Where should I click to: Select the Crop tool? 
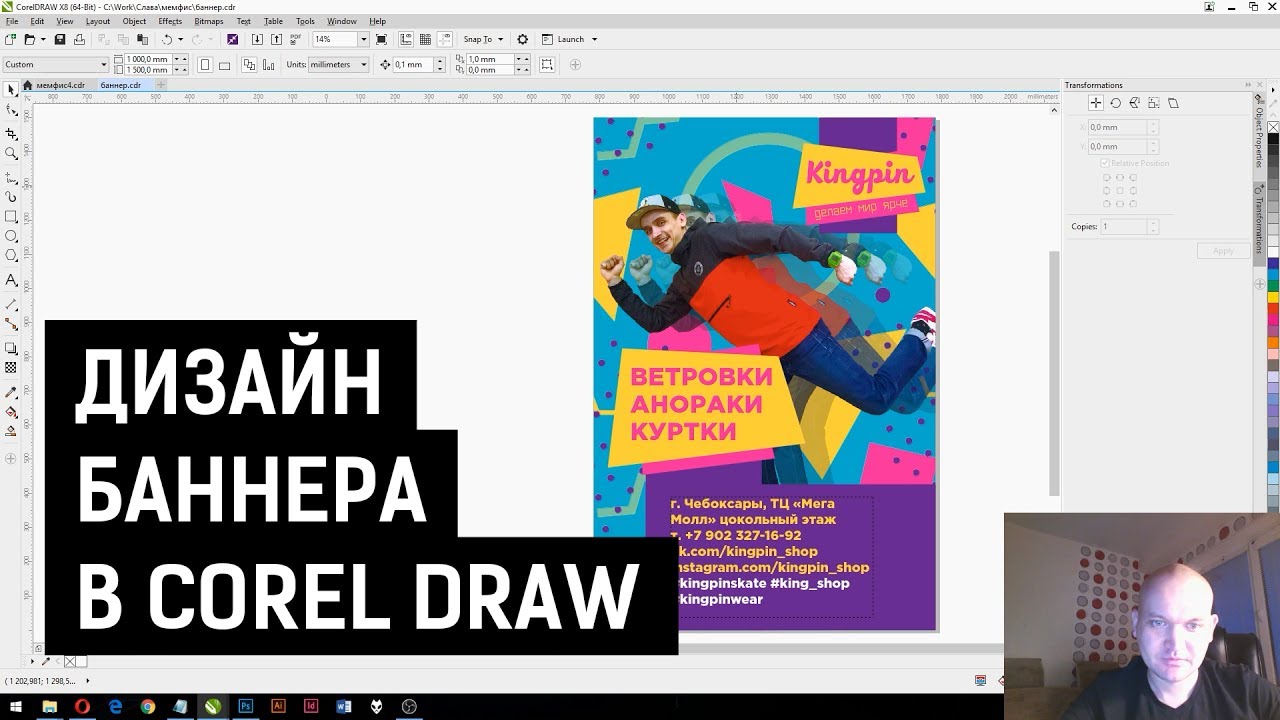[11, 133]
